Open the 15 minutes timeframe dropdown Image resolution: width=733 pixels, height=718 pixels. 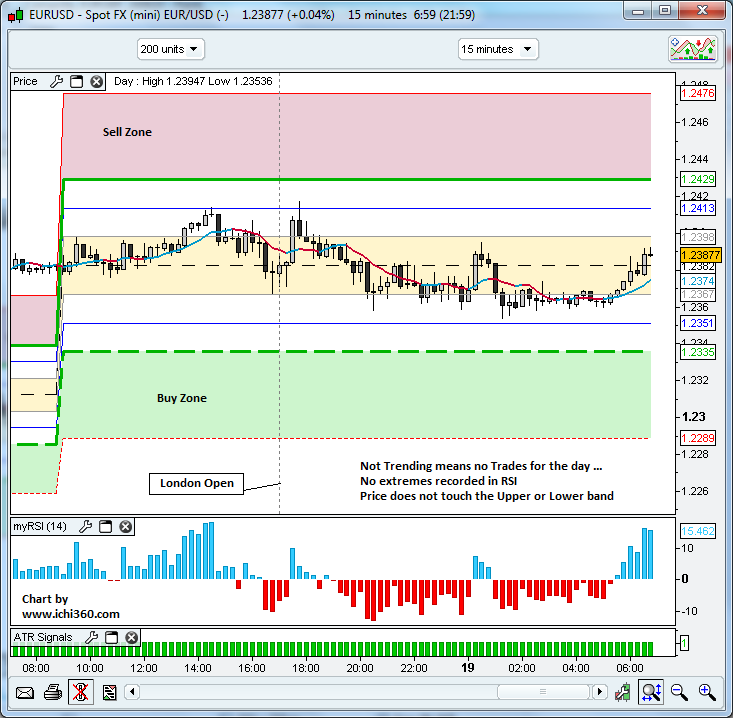(x=497, y=49)
